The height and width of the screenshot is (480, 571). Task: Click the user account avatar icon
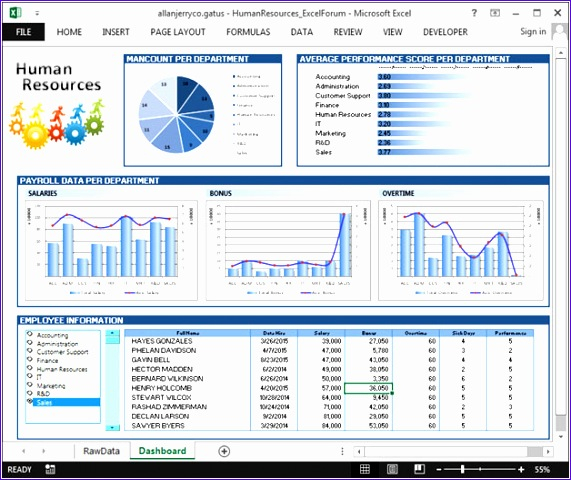[560, 32]
